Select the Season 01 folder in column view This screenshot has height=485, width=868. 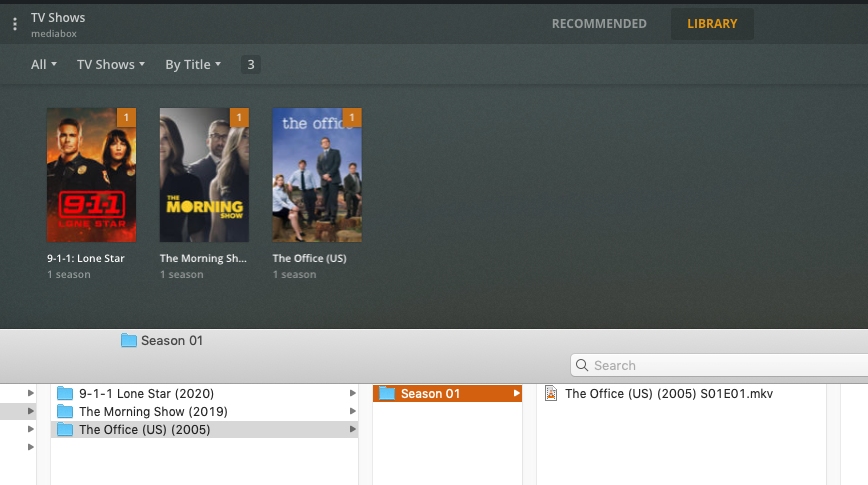pyautogui.click(x=447, y=394)
